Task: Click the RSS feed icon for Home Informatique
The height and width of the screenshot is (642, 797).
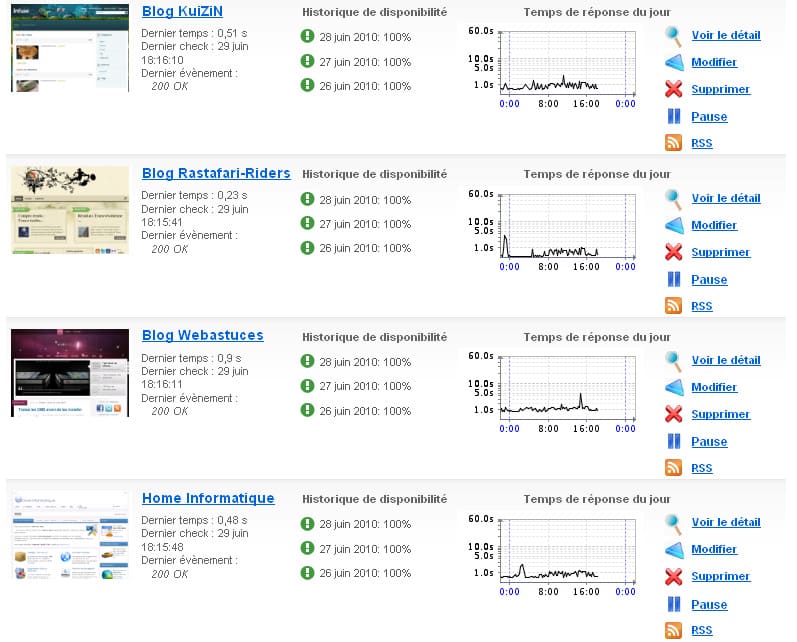Action: tap(674, 630)
